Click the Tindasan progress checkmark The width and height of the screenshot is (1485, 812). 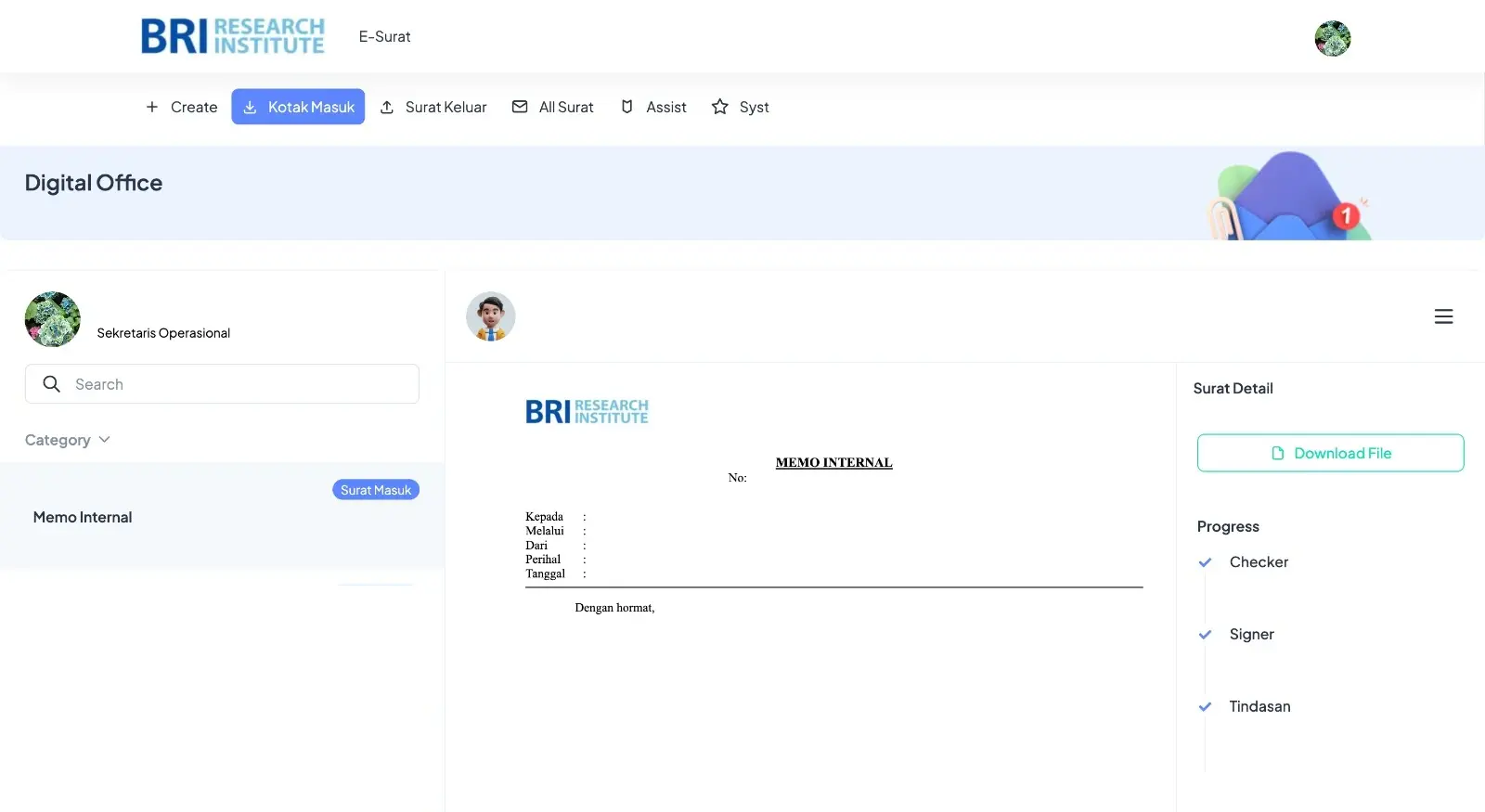tap(1205, 707)
